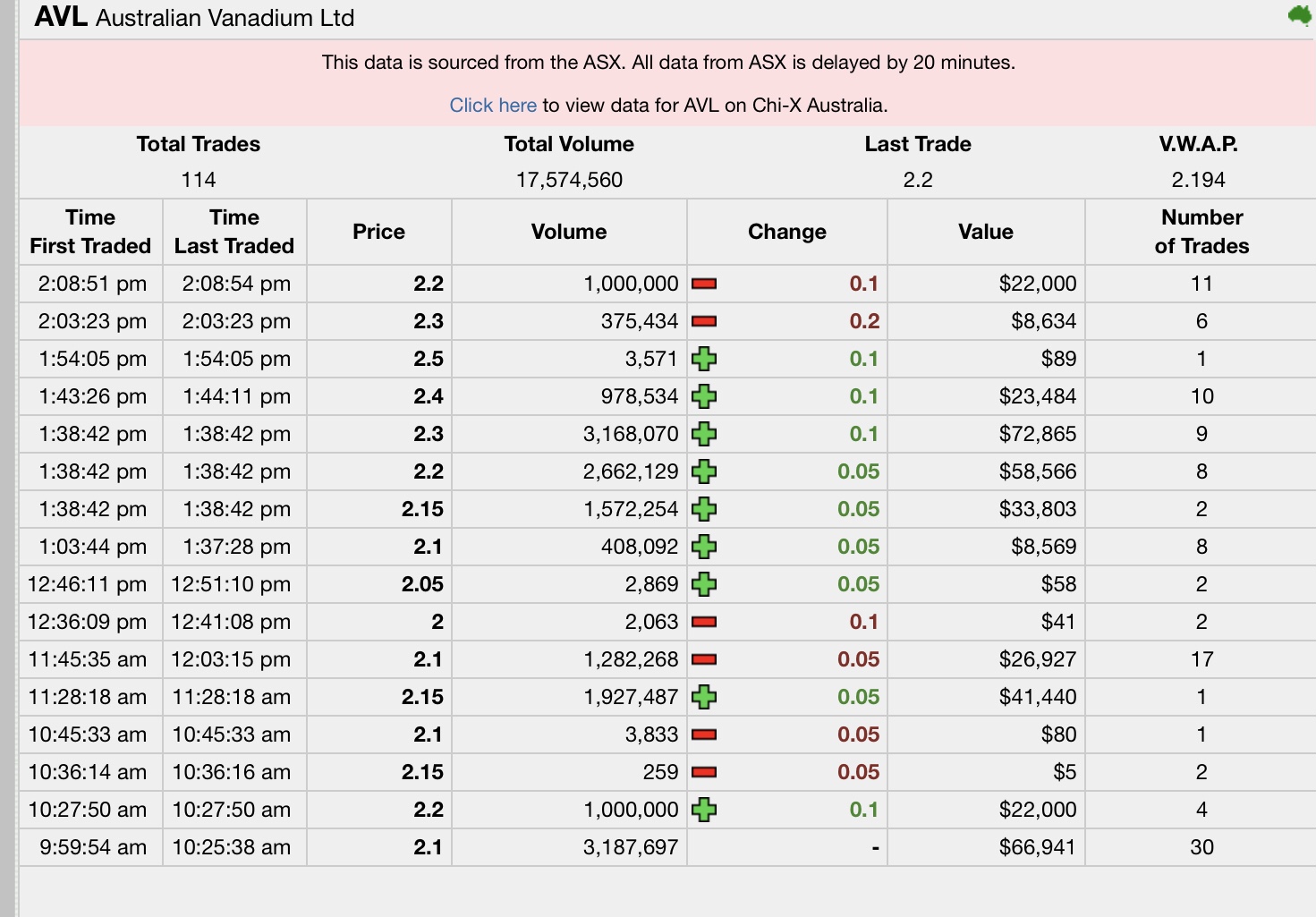Click the 17 trades count cell
Screen dimensions: 1316x917
tap(1201, 659)
